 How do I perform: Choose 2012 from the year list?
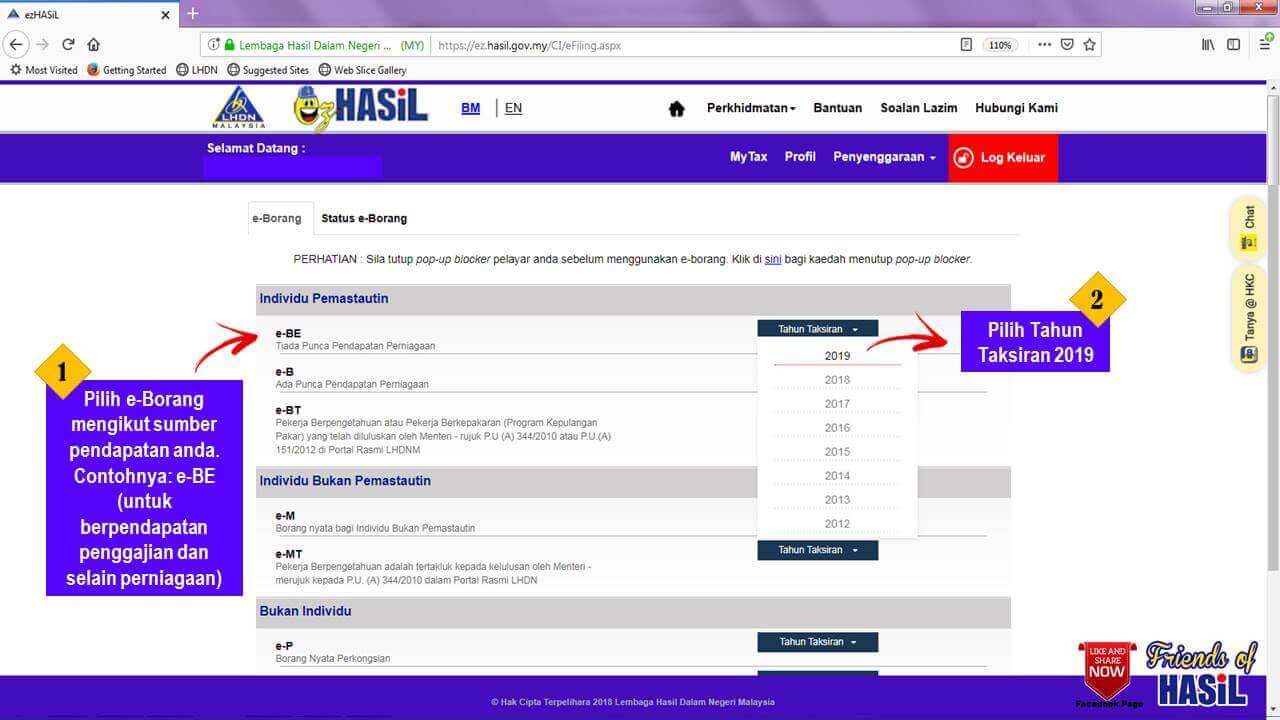[x=837, y=524]
